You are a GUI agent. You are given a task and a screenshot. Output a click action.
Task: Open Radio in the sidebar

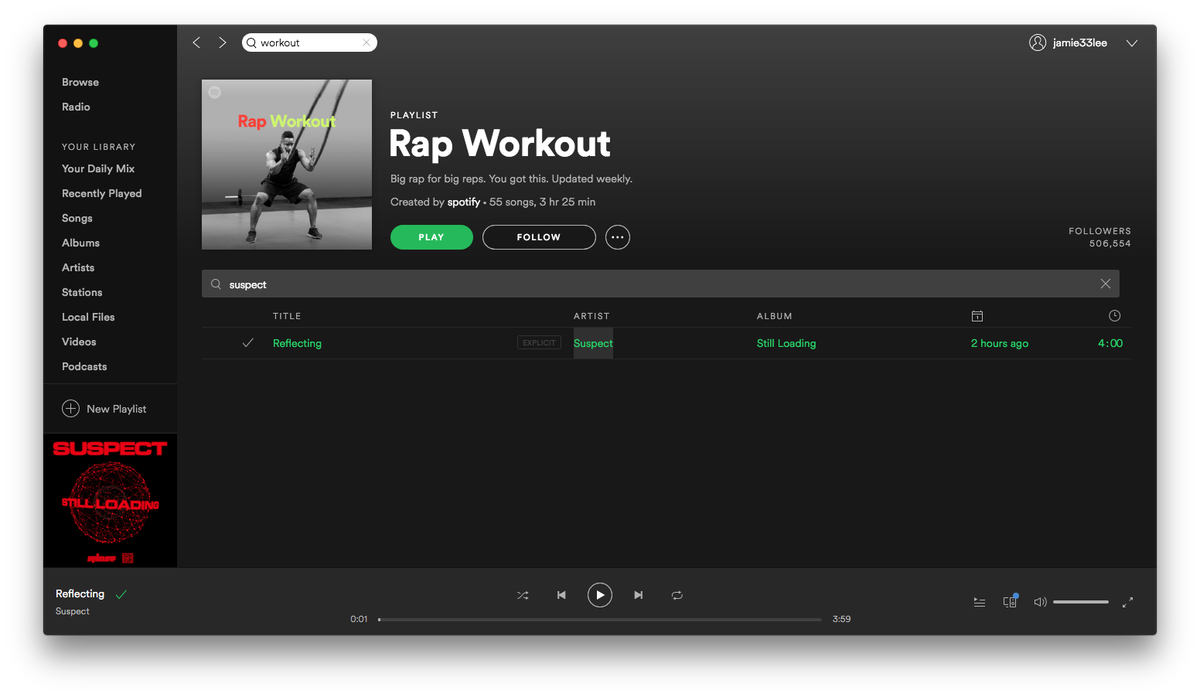[76, 107]
